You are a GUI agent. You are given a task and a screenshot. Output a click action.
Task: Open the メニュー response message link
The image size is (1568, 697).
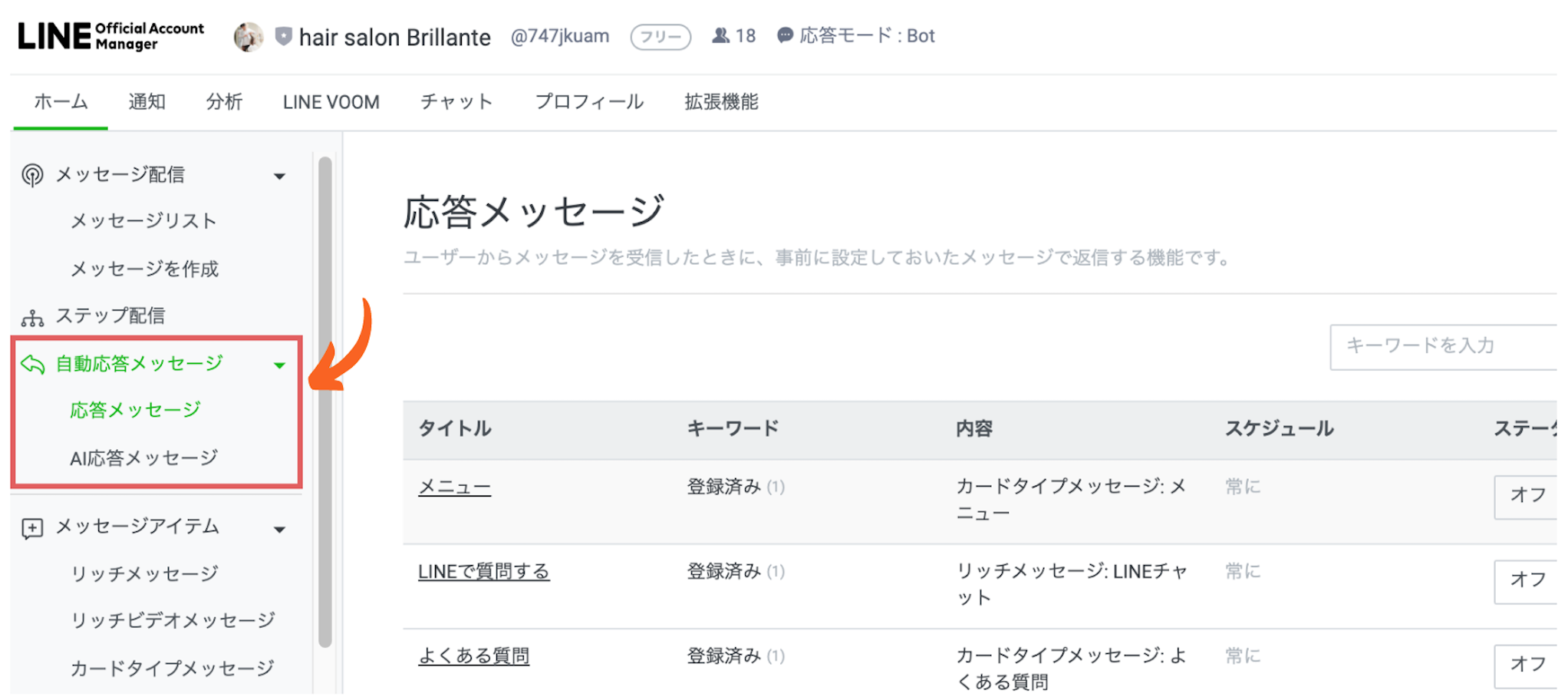pos(454,487)
